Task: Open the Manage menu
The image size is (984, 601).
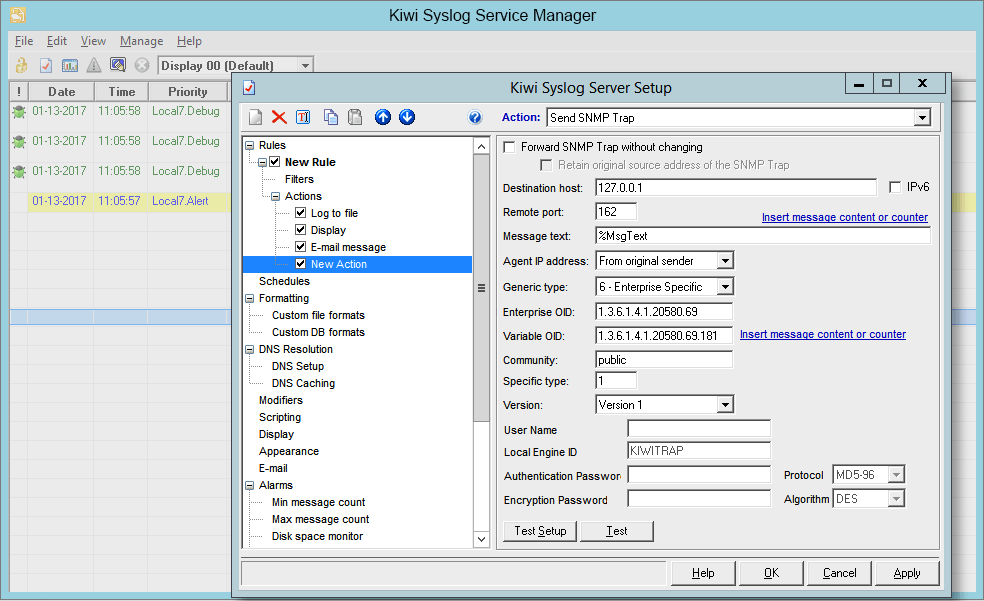Action: (x=141, y=41)
